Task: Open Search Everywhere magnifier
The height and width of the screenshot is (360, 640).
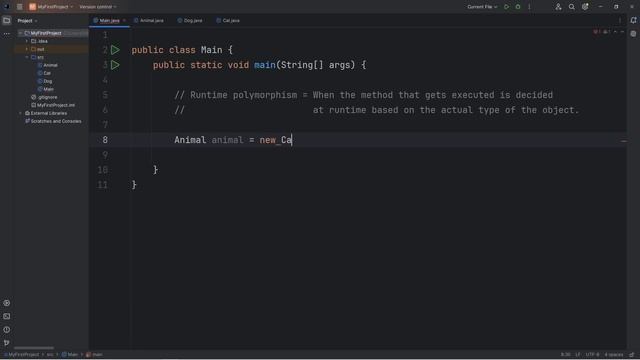Action: pyautogui.click(x=571, y=7)
